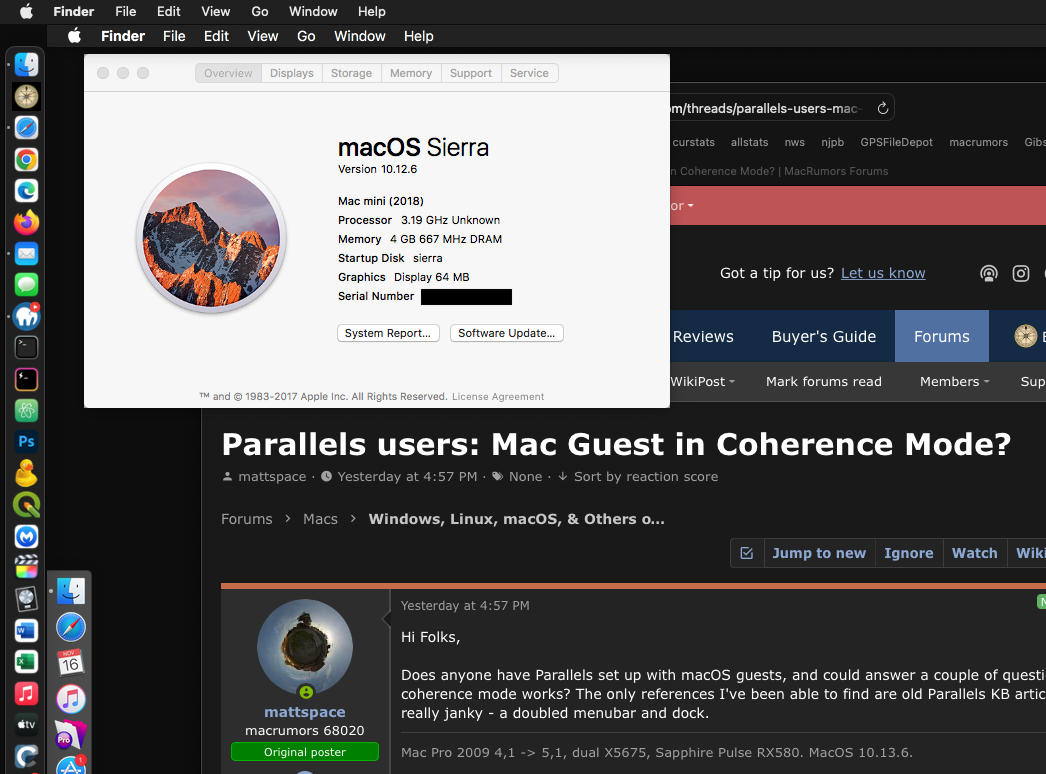This screenshot has height=774, width=1046.
Task: Open the Forums navigation tab
Action: click(x=941, y=336)
